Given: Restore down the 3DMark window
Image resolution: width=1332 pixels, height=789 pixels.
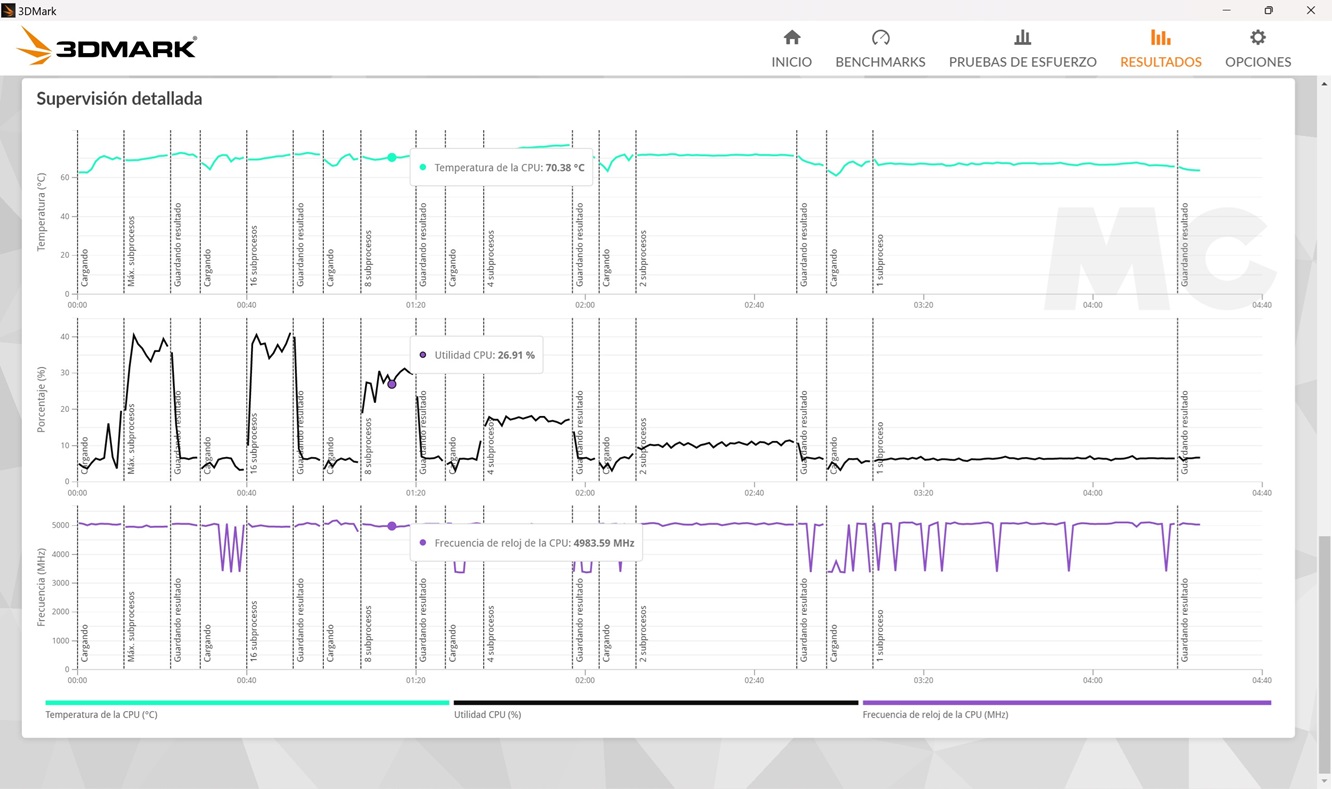Looking at the screenshot, I should click(1268, 10).
